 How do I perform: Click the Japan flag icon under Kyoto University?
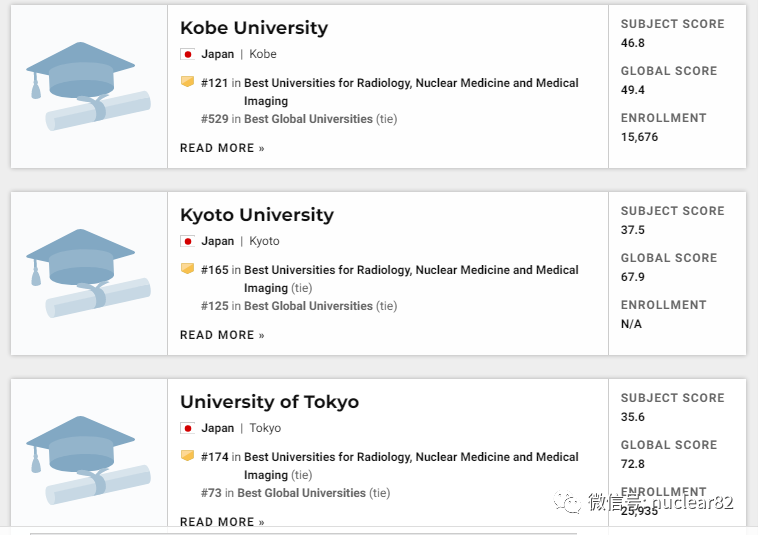pyautogui.click(x=187, y=241)
